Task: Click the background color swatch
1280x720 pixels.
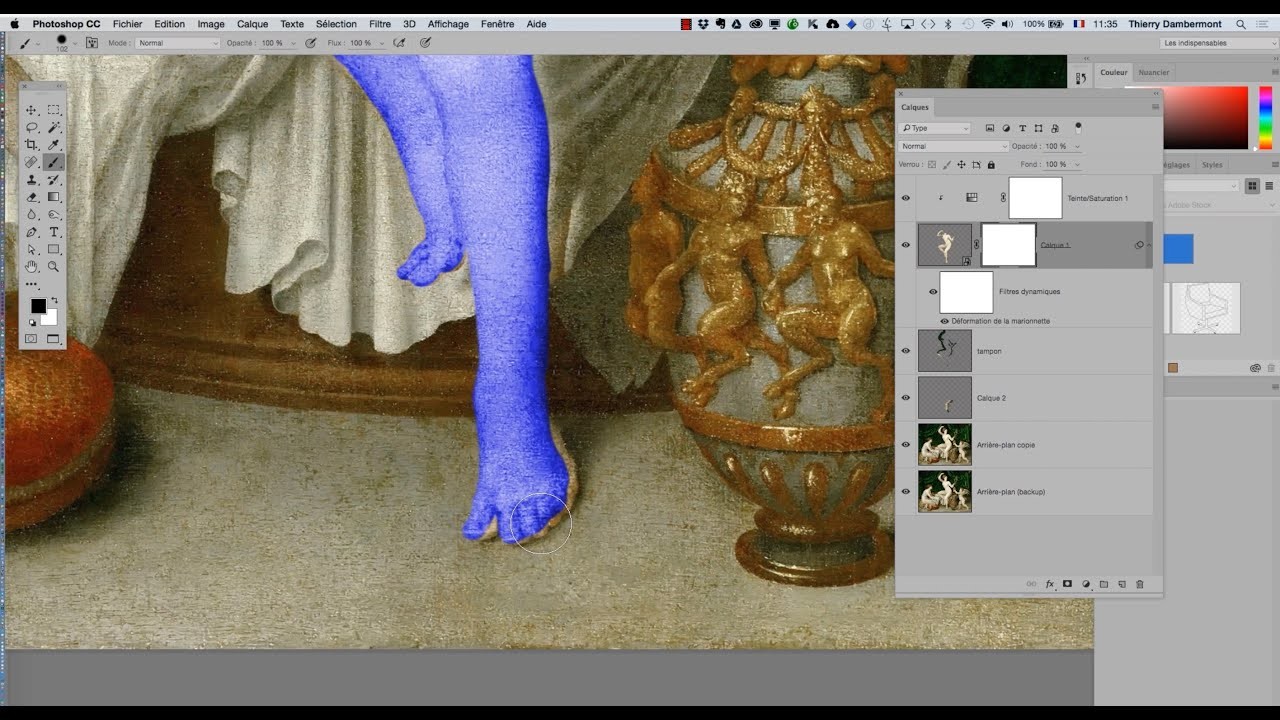Action: click(52, 319)
